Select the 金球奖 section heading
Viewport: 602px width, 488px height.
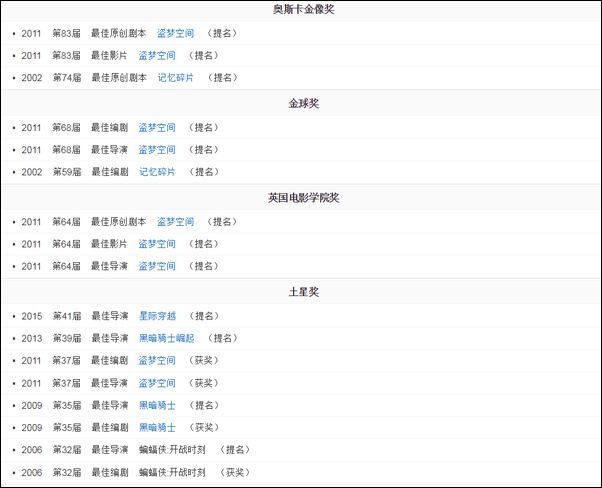(x=304, y=104)
